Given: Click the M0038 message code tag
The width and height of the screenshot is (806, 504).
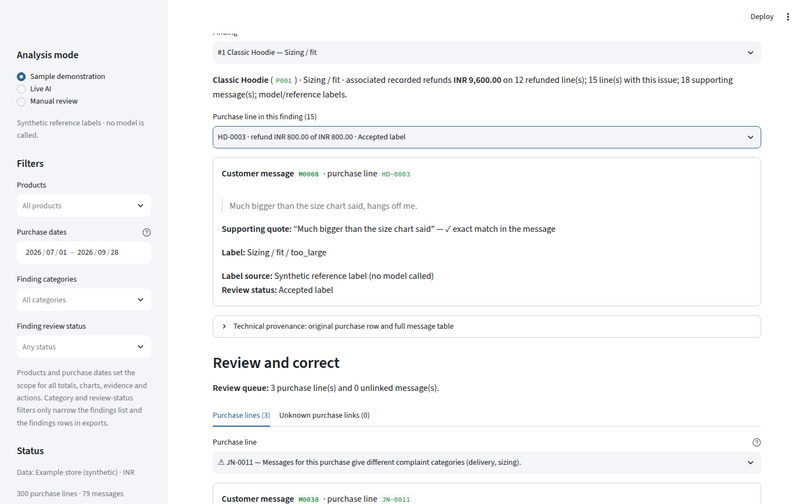Looking at the screenshot, I should click(x=308, y=499).
